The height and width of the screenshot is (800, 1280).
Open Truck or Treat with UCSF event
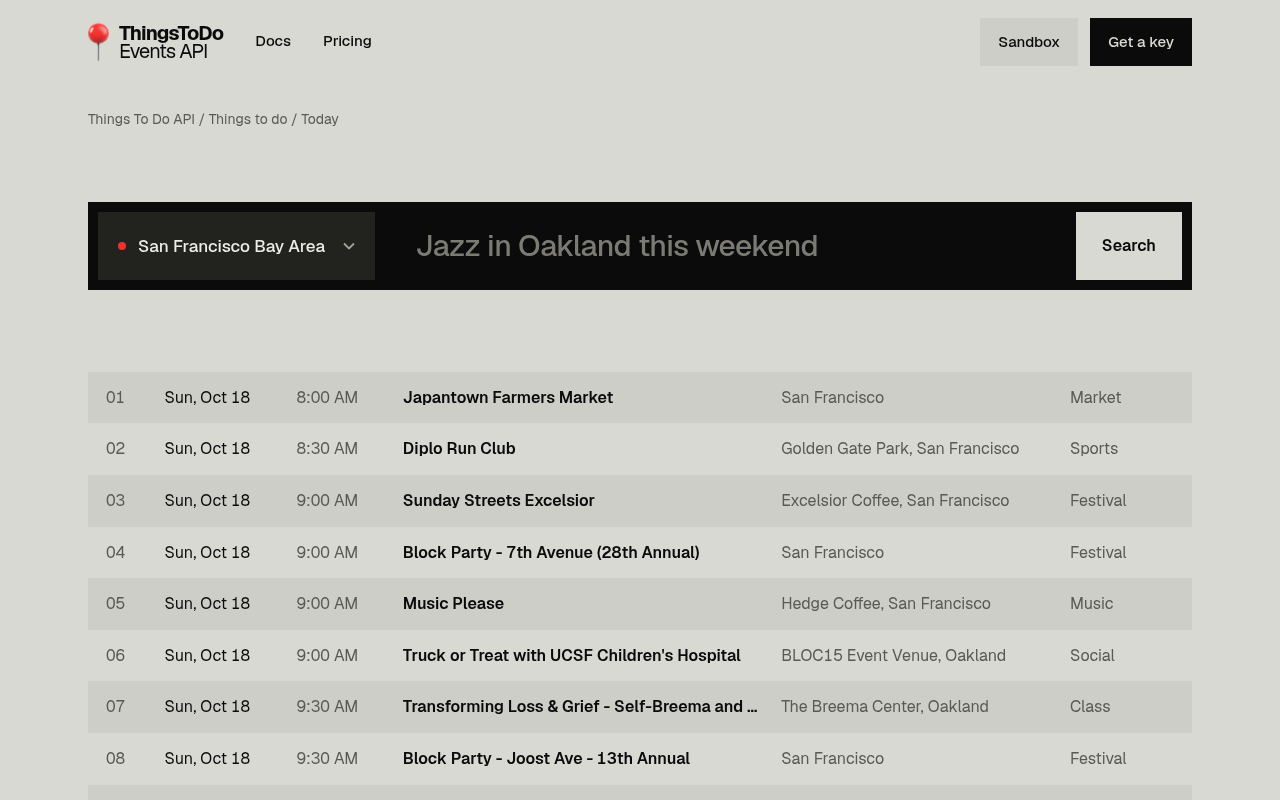[572, 655]
